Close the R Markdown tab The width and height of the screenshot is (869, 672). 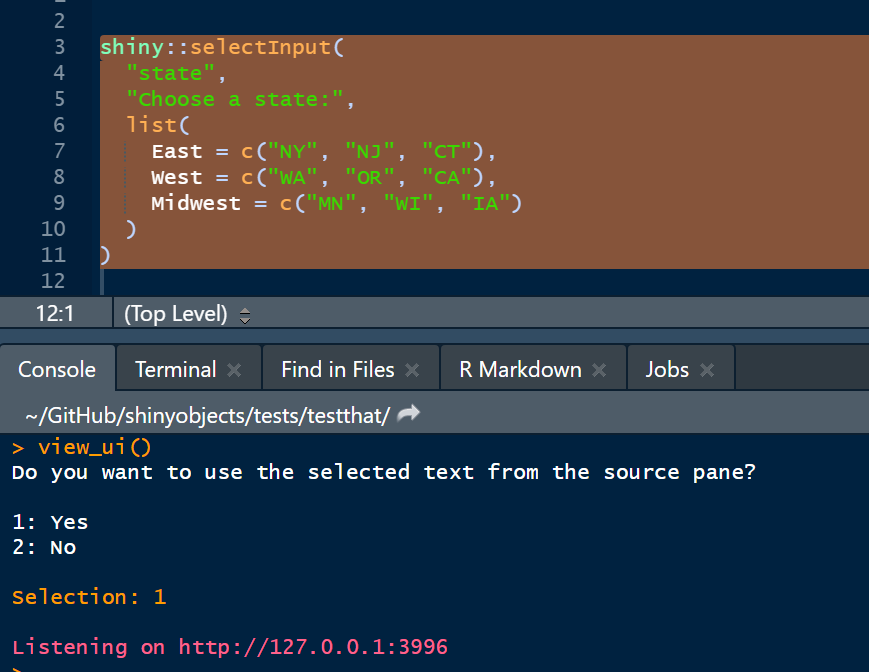[x=599, y=370]
